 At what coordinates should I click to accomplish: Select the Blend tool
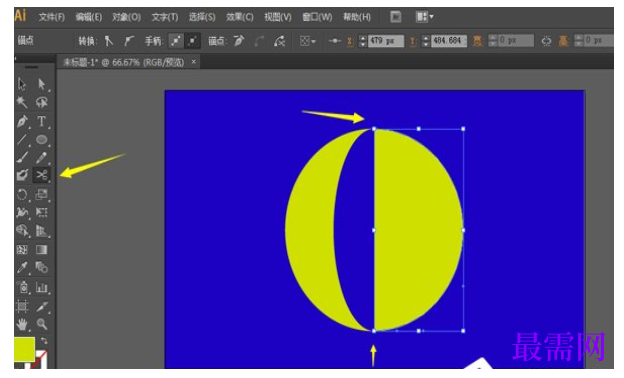42,267
